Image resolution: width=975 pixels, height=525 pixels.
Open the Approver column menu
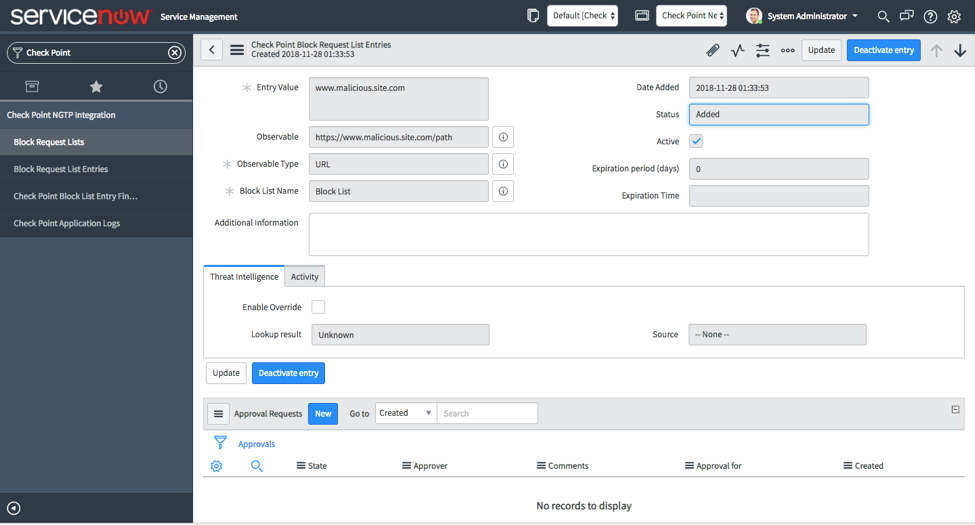pos(406,466)
